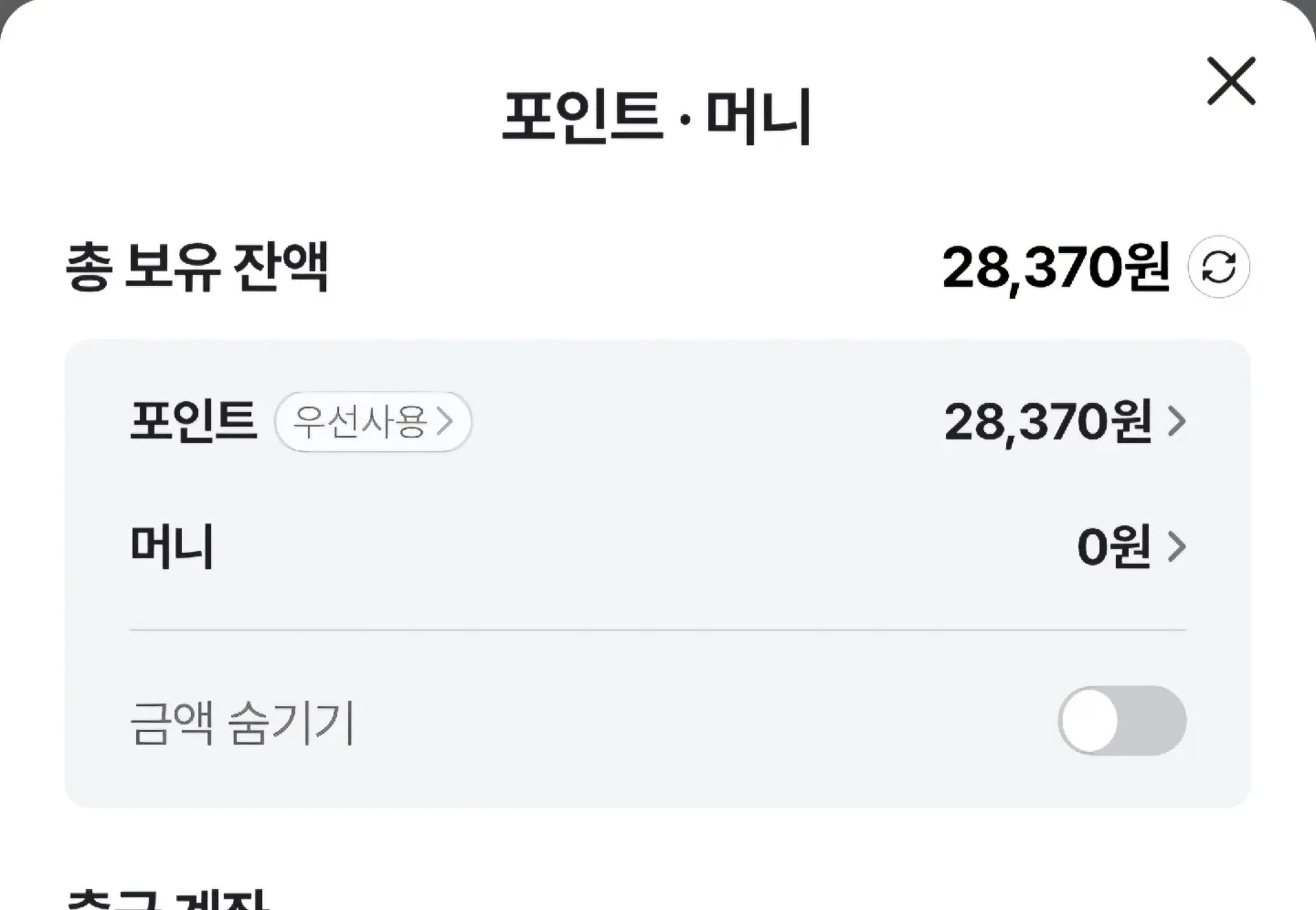Close the 포인트·머니 panel
This screenshot has height=910, width=1316.
coord(1231,80)
